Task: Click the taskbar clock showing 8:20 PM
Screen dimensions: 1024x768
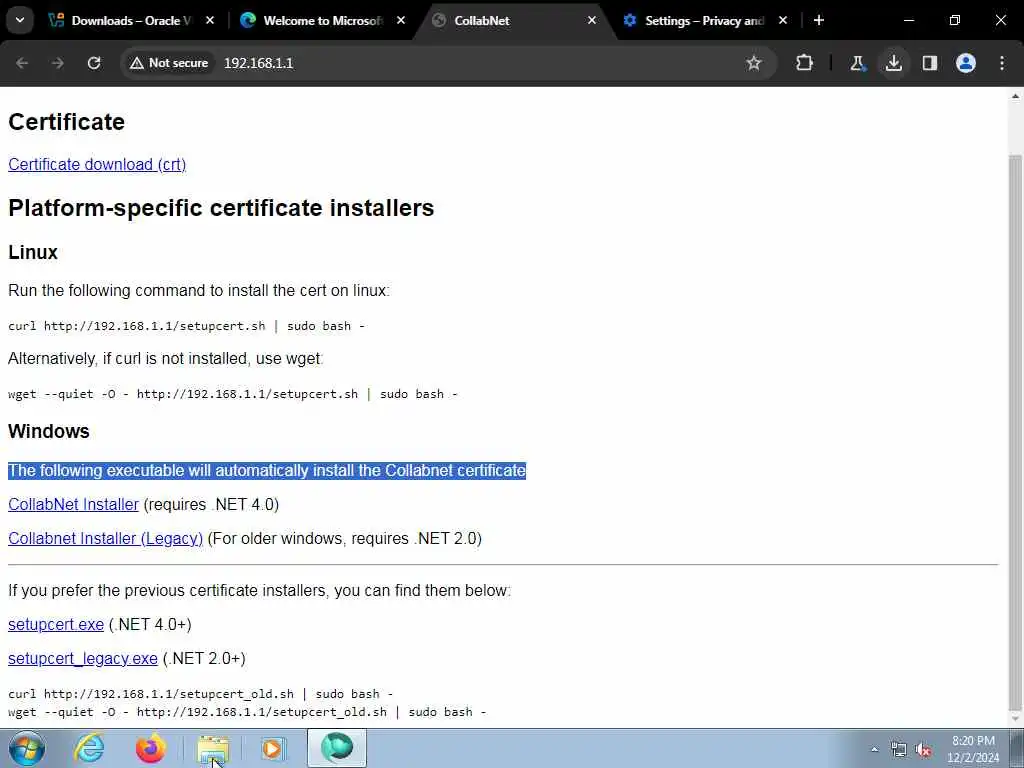Action: [x=973, y=749]
